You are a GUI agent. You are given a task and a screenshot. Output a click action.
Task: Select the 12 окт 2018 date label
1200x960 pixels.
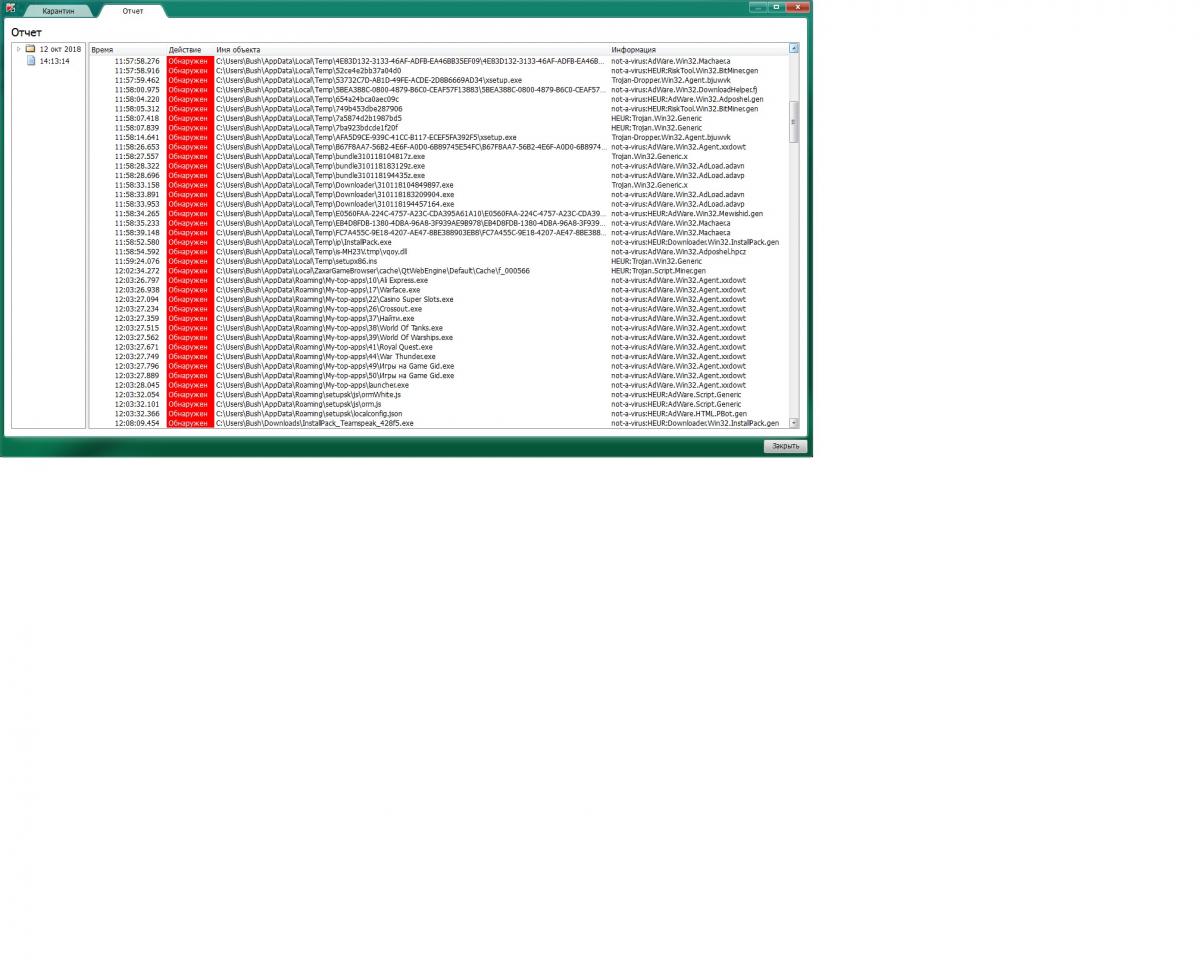pos(60,49)
